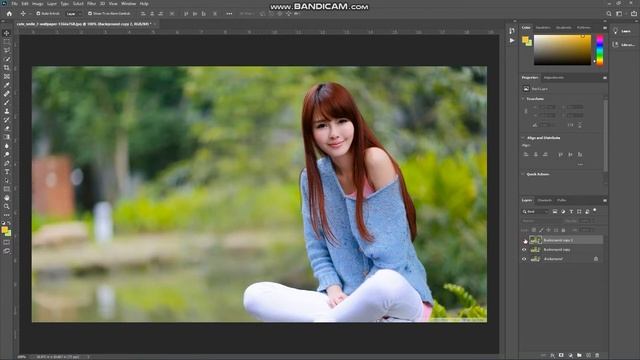640x360 pixels.
Task: Collapse the Quick Actions section
Action: tap(524, 174)
